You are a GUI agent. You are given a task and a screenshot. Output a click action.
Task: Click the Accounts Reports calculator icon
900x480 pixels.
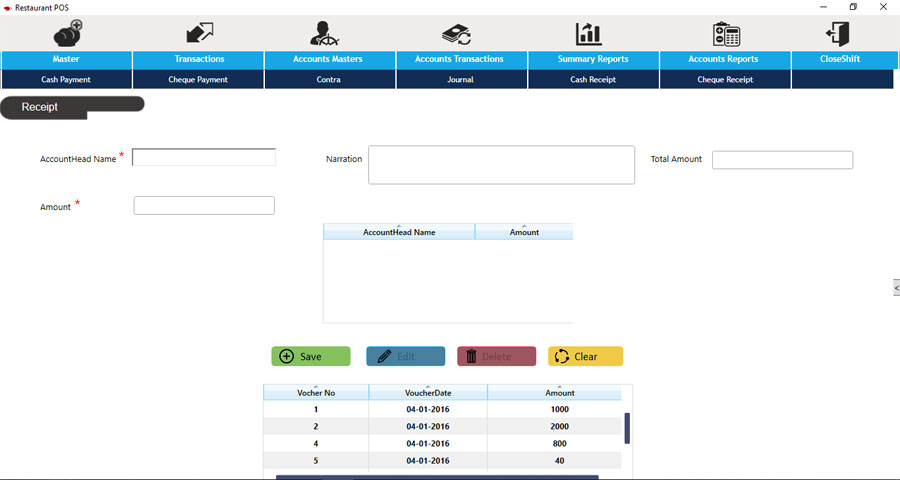pos(726,33)
